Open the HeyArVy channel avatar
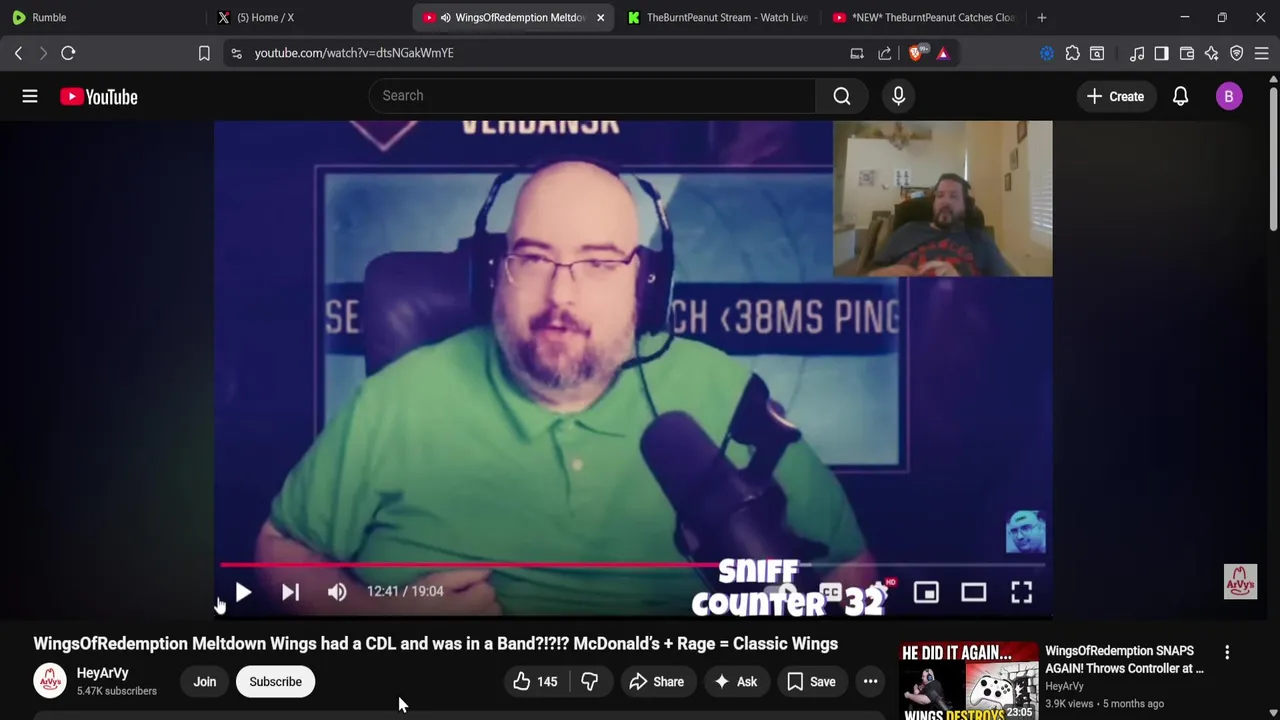 (50, 681)
